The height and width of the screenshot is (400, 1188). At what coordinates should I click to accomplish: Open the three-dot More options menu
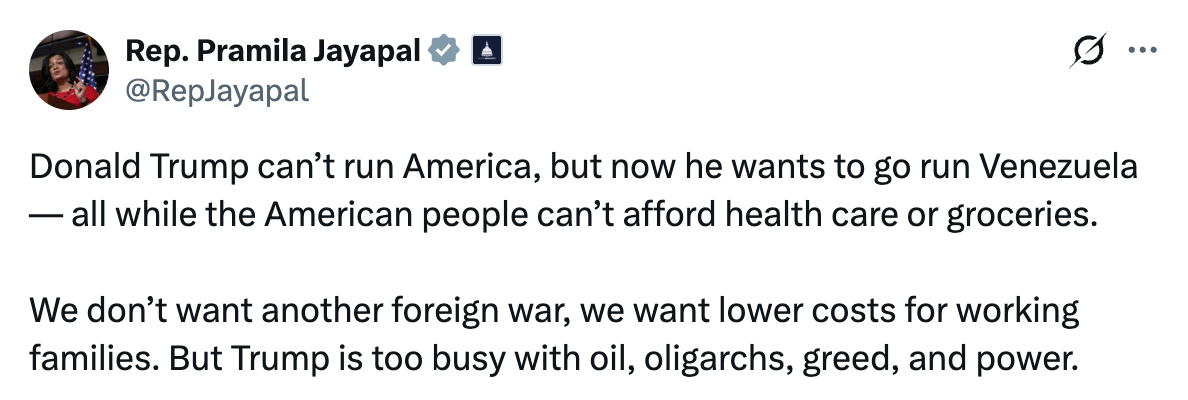pyautogui.click(x=1141, y=51)
